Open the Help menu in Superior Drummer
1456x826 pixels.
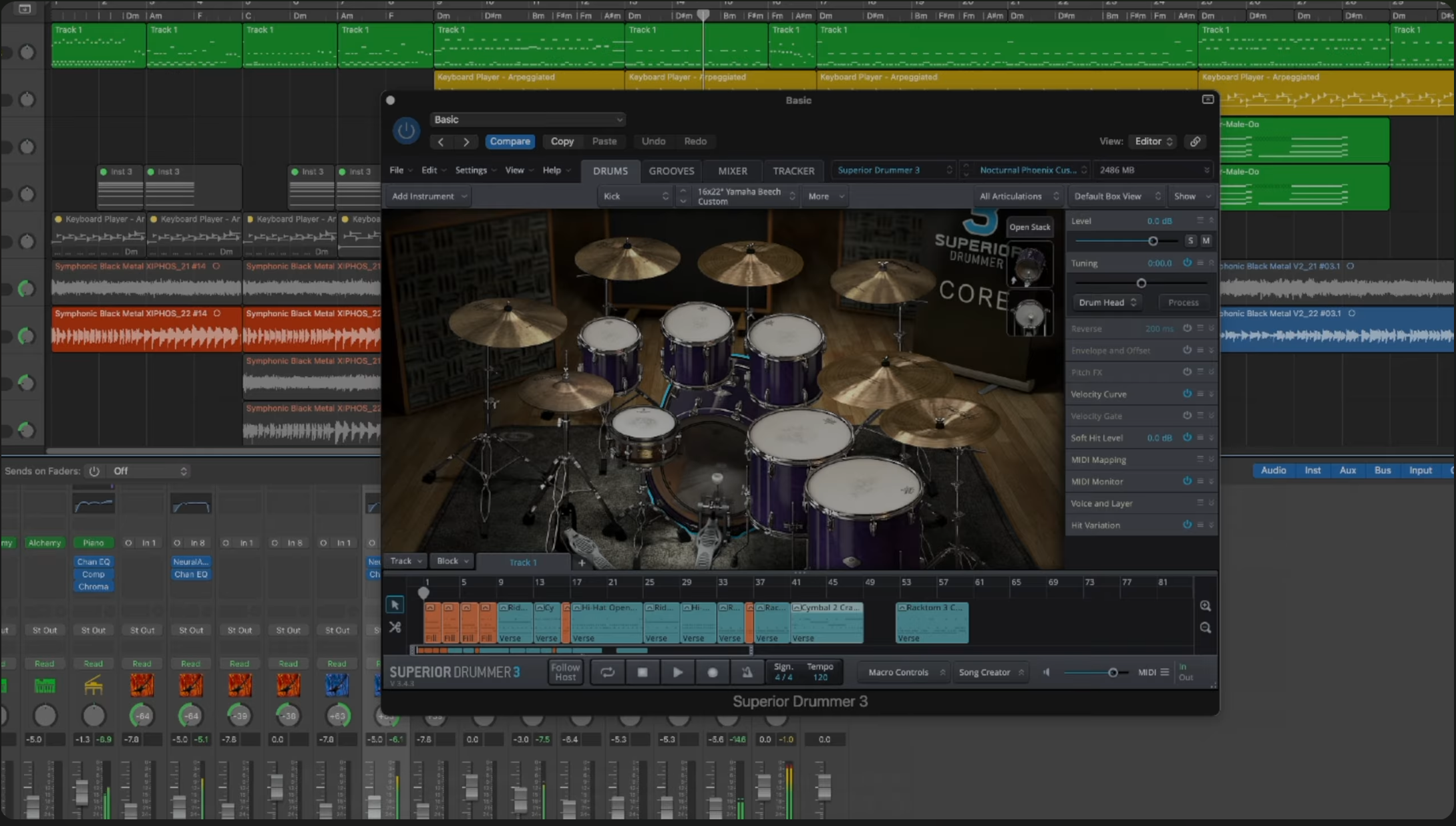tap(556, 170)
